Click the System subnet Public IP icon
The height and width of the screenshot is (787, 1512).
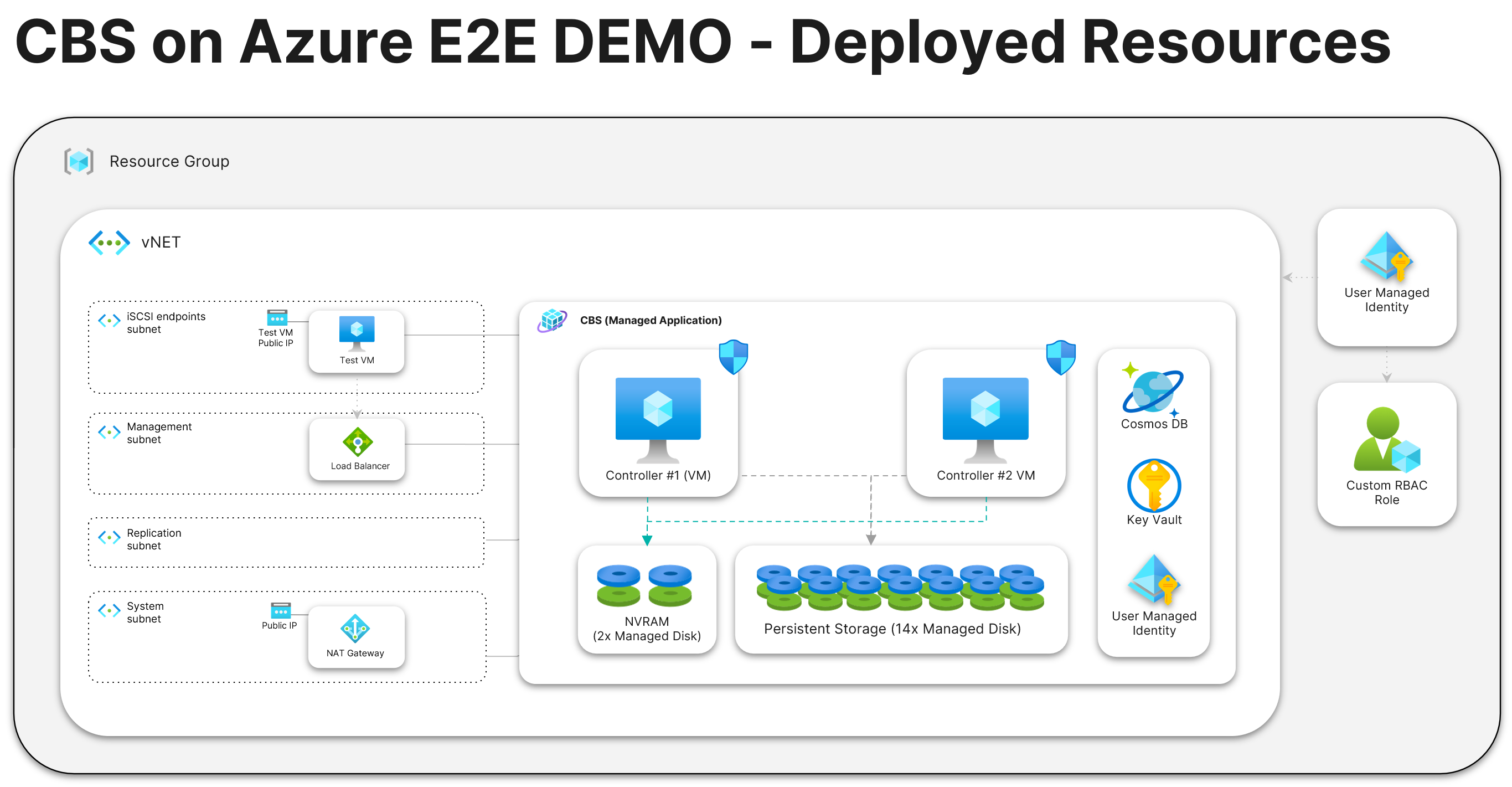281,611
